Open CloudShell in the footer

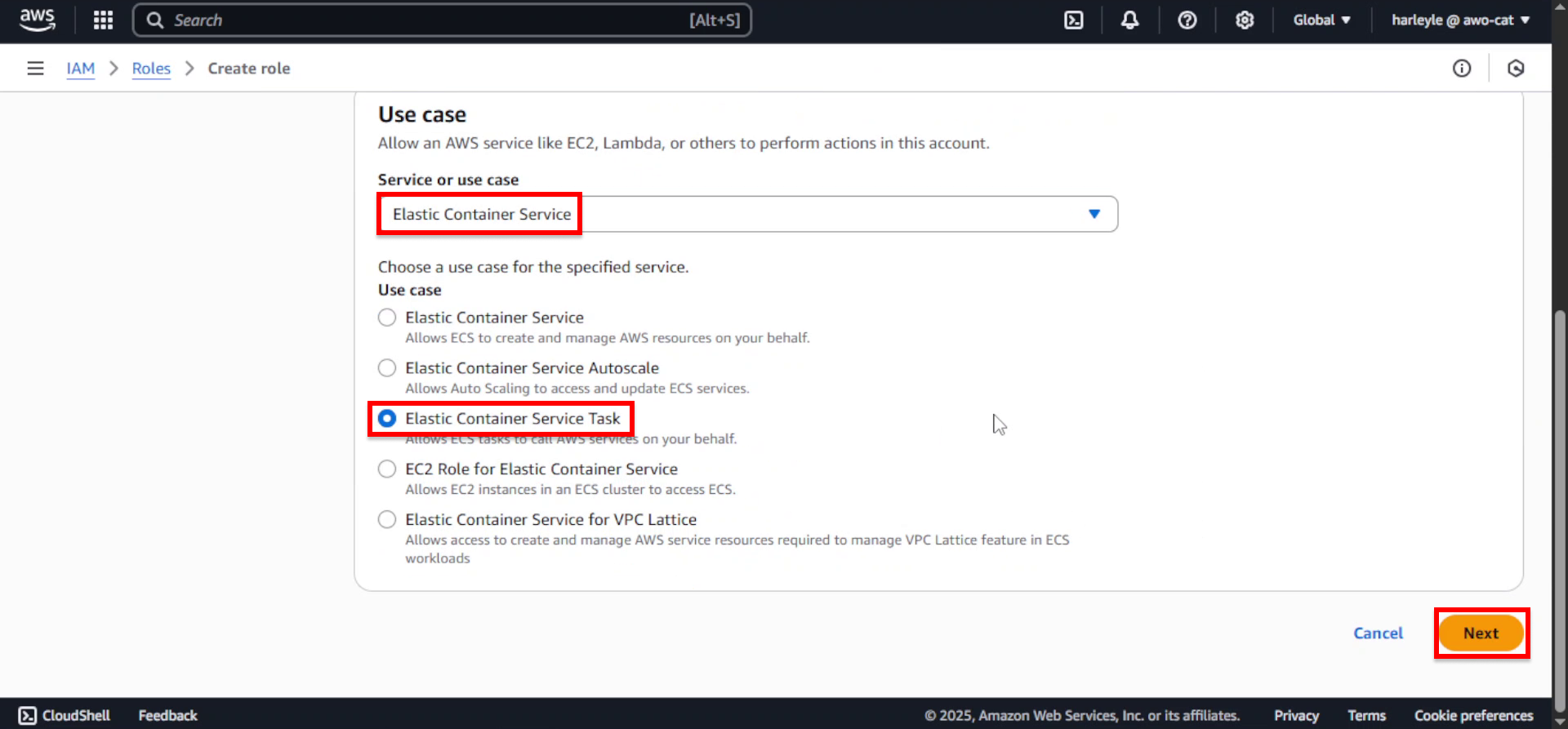pyautogui.click(x=64, y=715)
